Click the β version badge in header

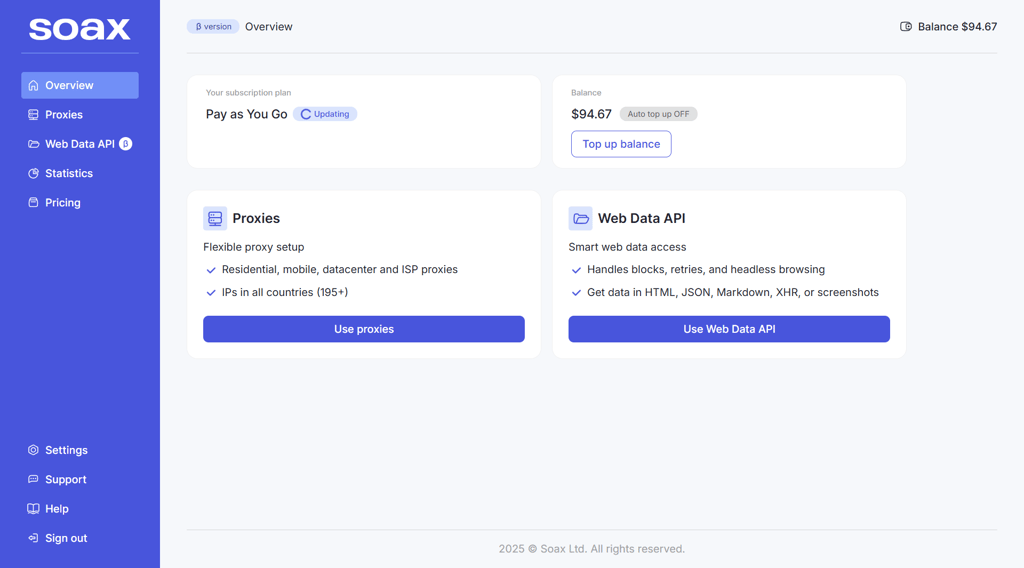click(213, 27)
